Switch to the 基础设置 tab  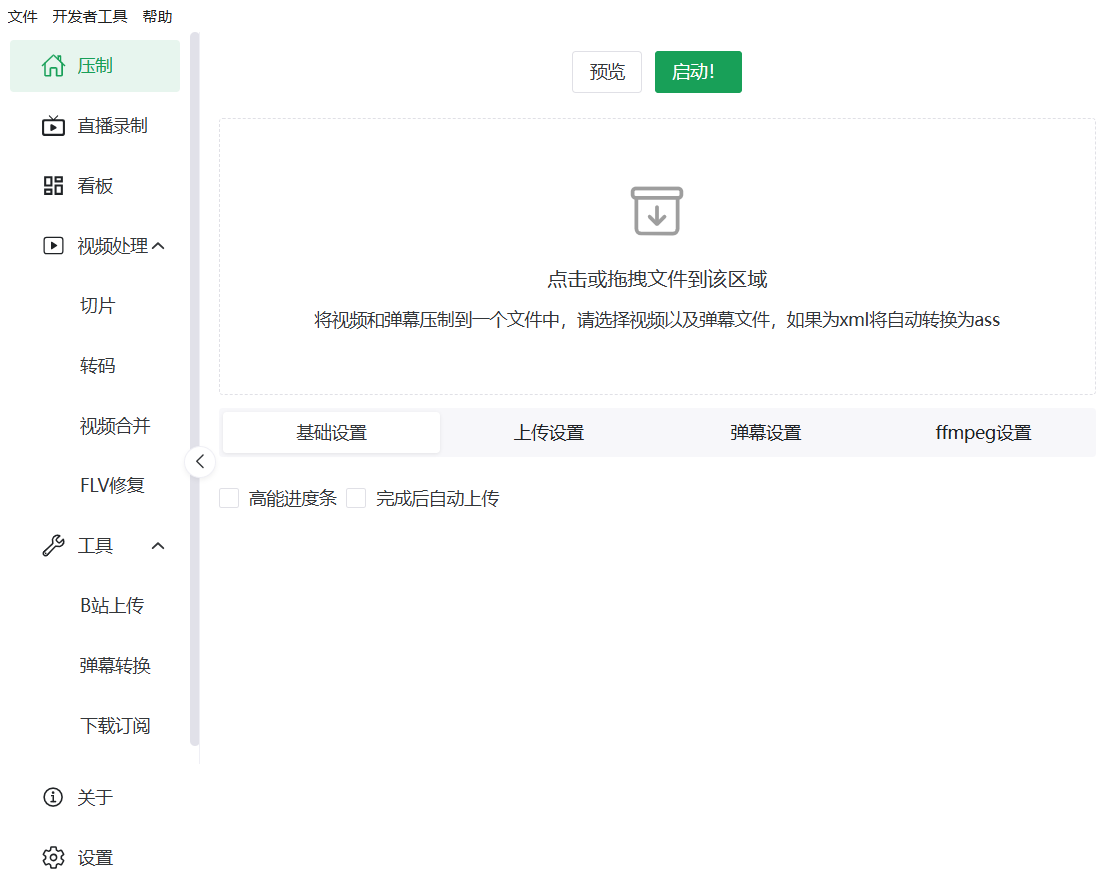click(332, 433)
